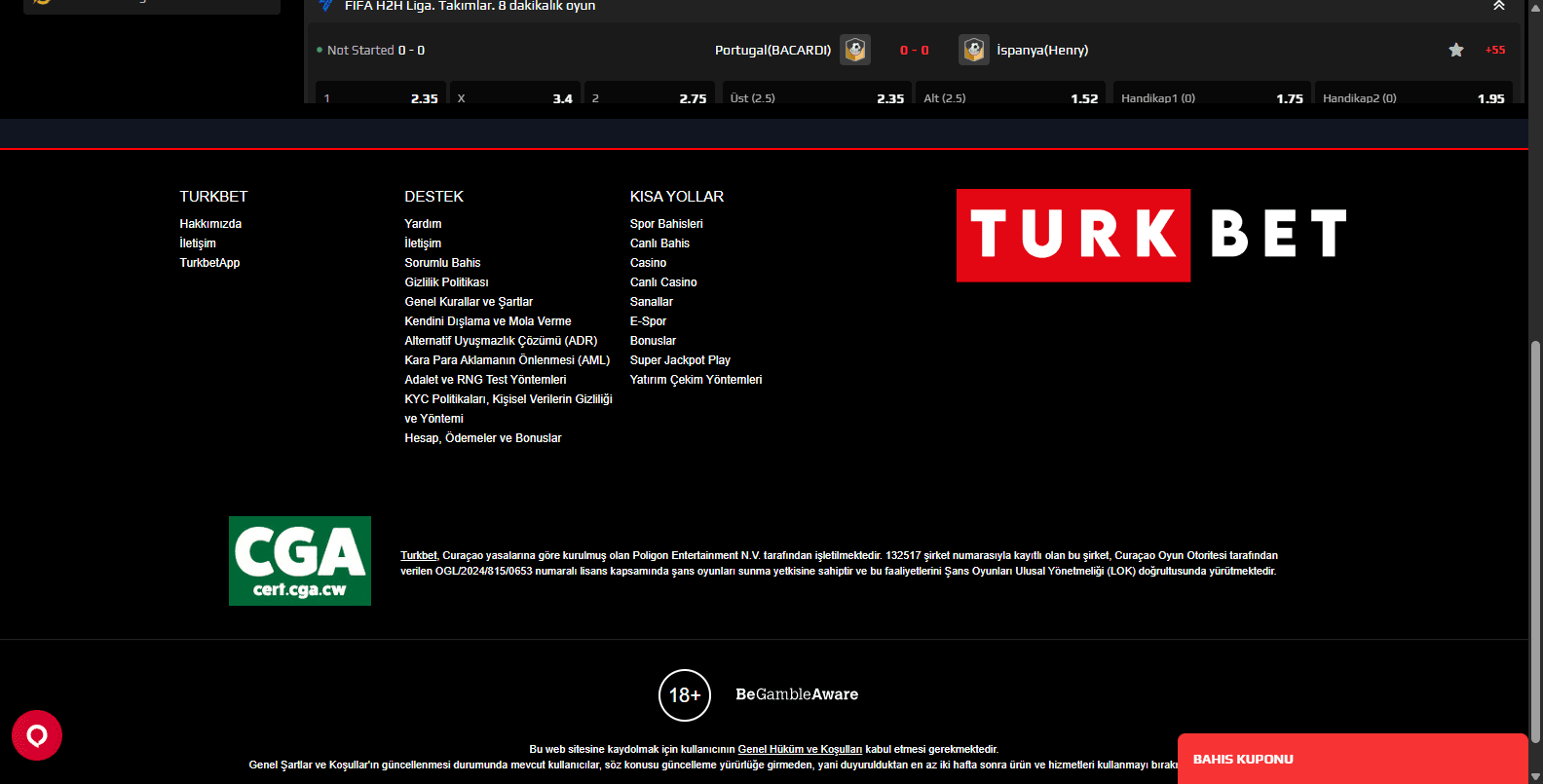Click the 18+ age restriction icon

(685, 695)
